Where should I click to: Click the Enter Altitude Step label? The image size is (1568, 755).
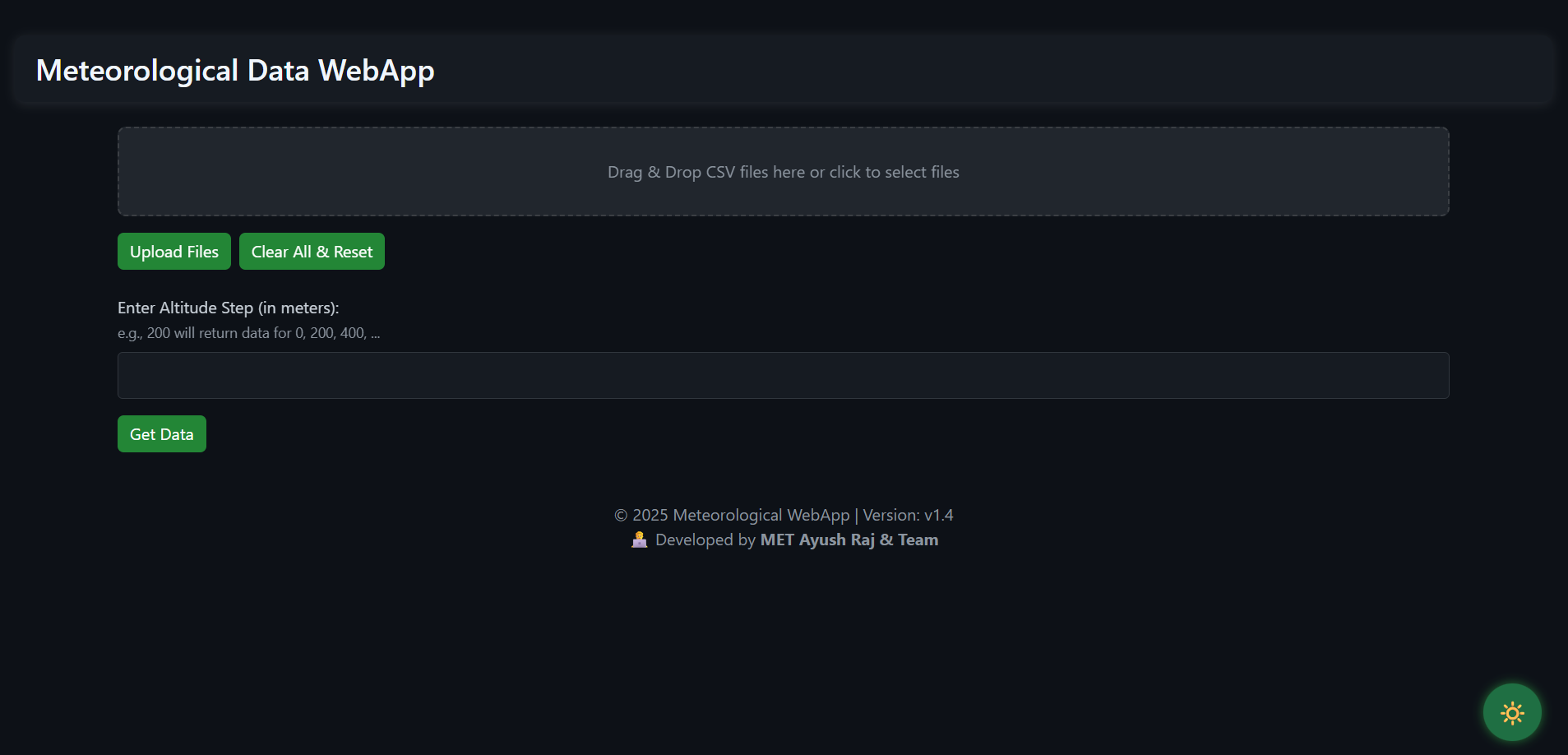[x=186, y=308]
